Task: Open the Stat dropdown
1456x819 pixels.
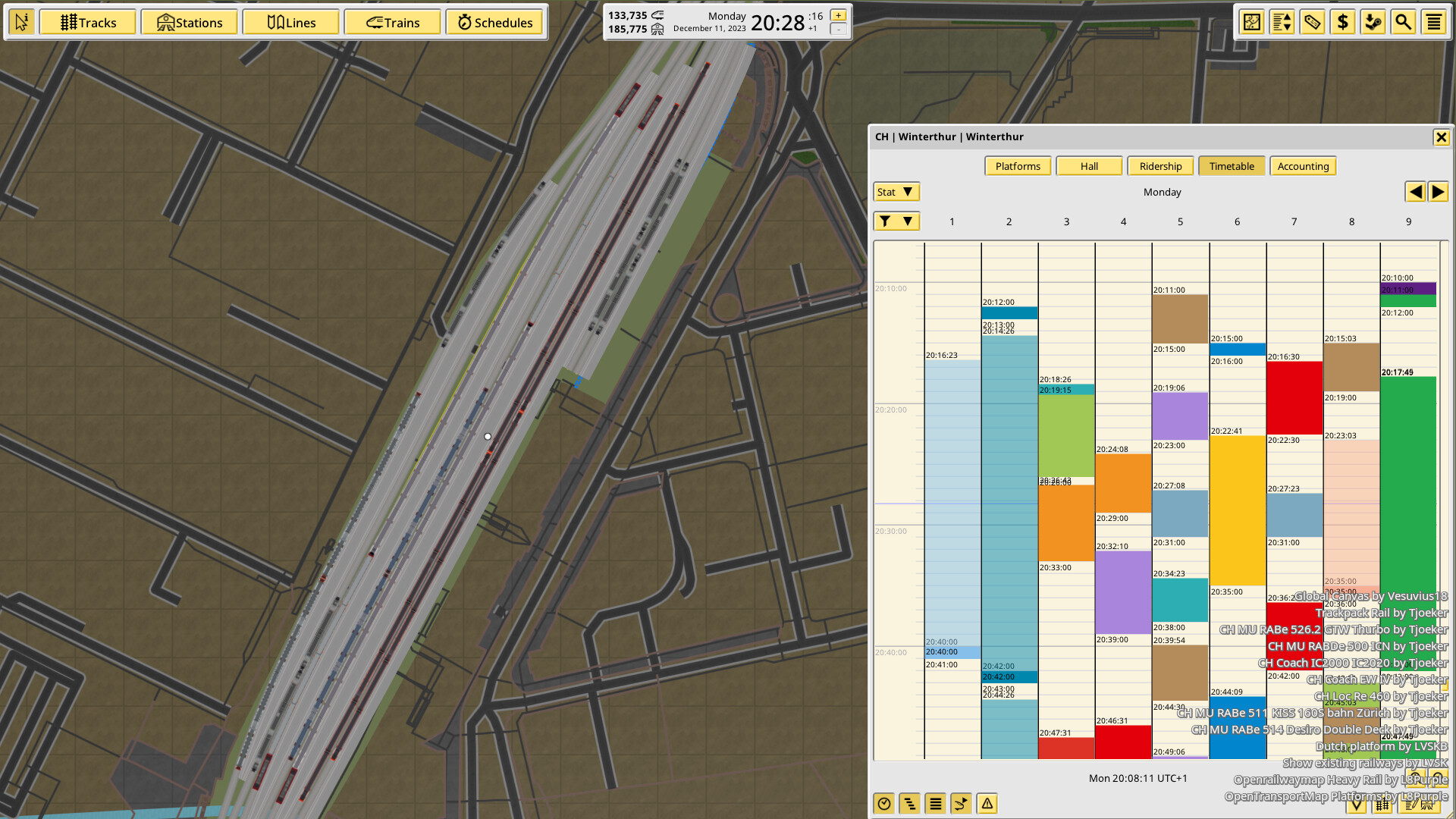Action: pos(896,192)
